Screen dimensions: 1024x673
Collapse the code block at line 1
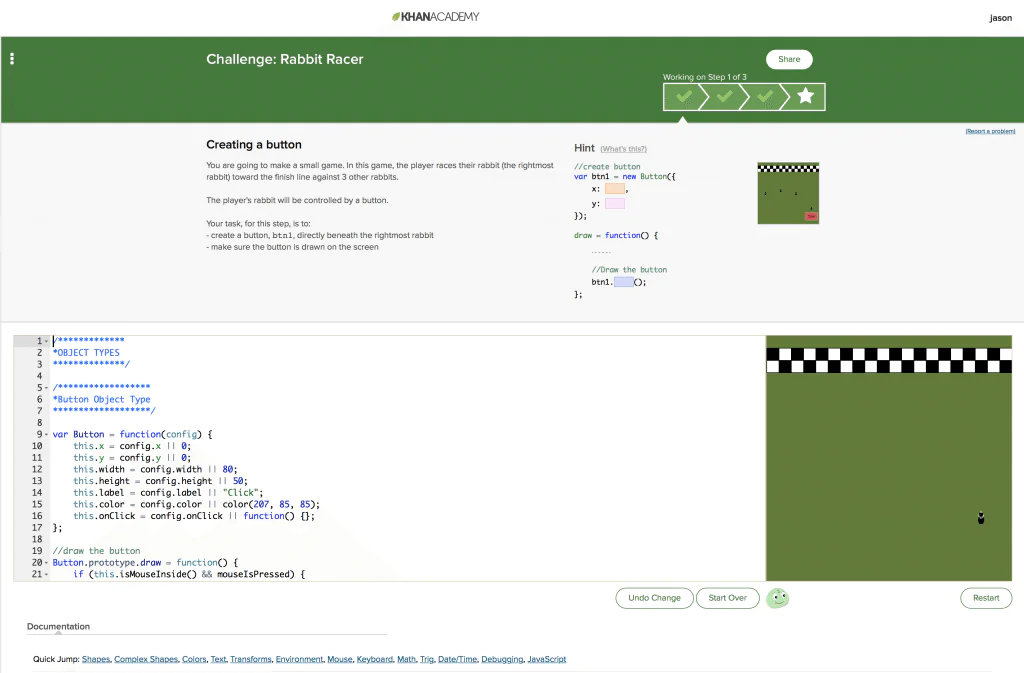point(47,342)
